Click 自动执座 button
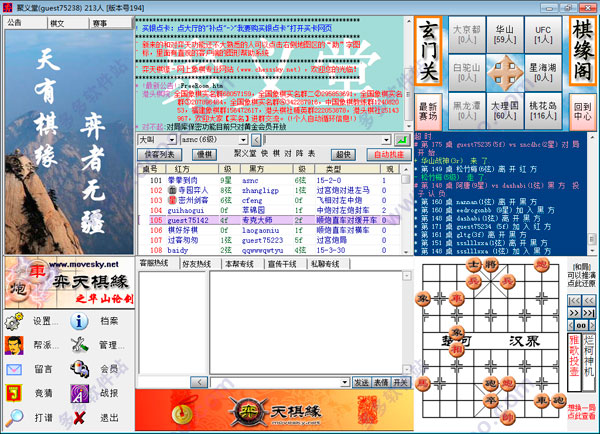 389,154
